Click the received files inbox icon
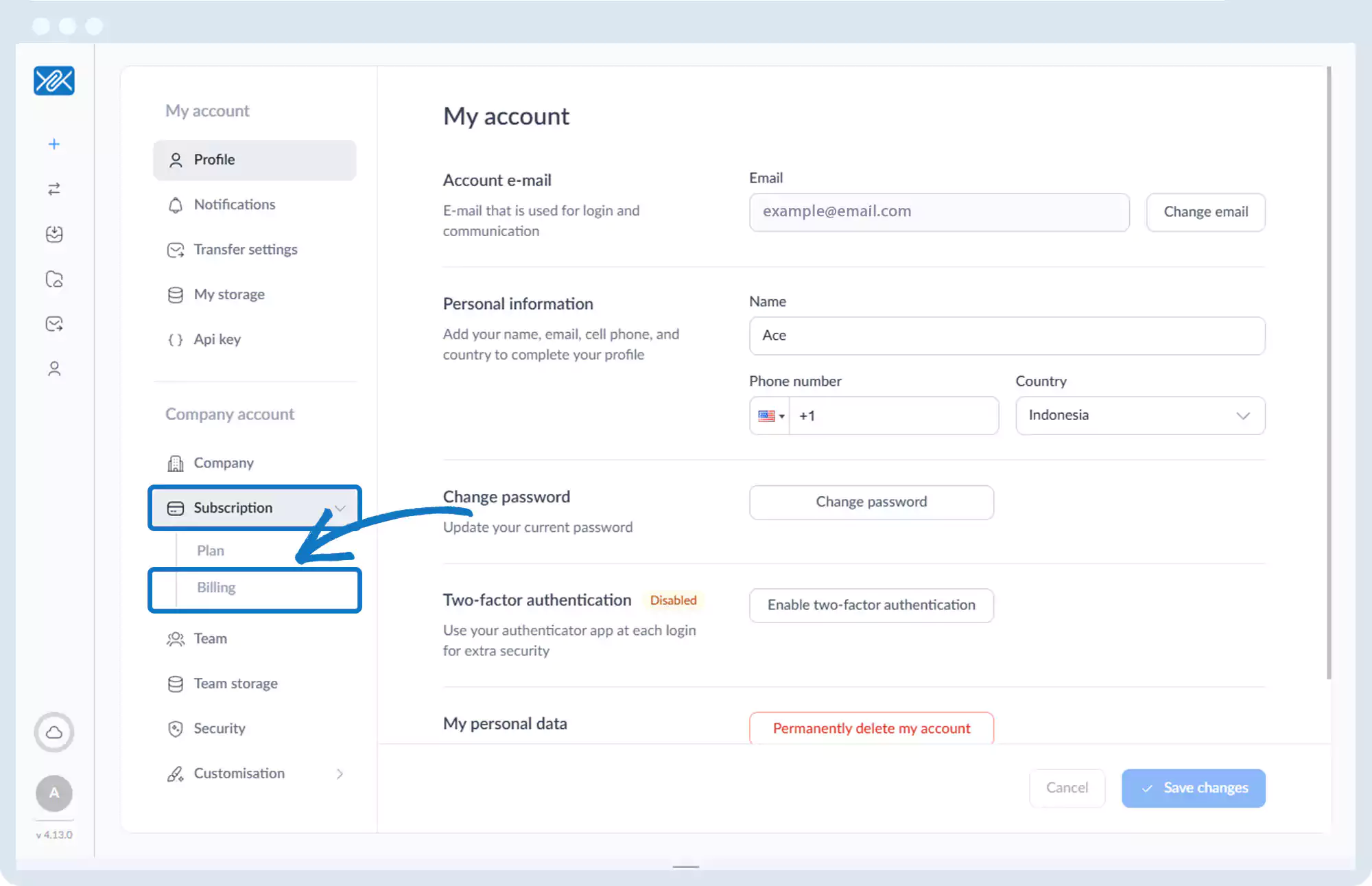 54,234
